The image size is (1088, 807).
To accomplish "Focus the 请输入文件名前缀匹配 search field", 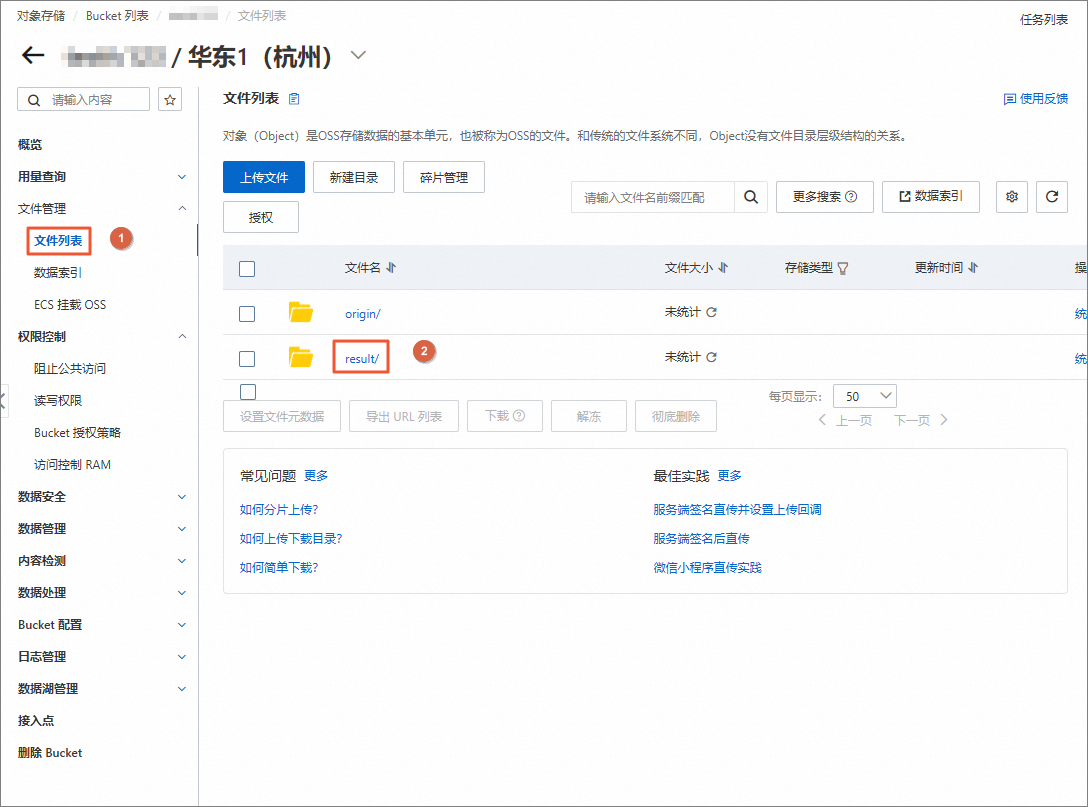I will pos(653,197).
